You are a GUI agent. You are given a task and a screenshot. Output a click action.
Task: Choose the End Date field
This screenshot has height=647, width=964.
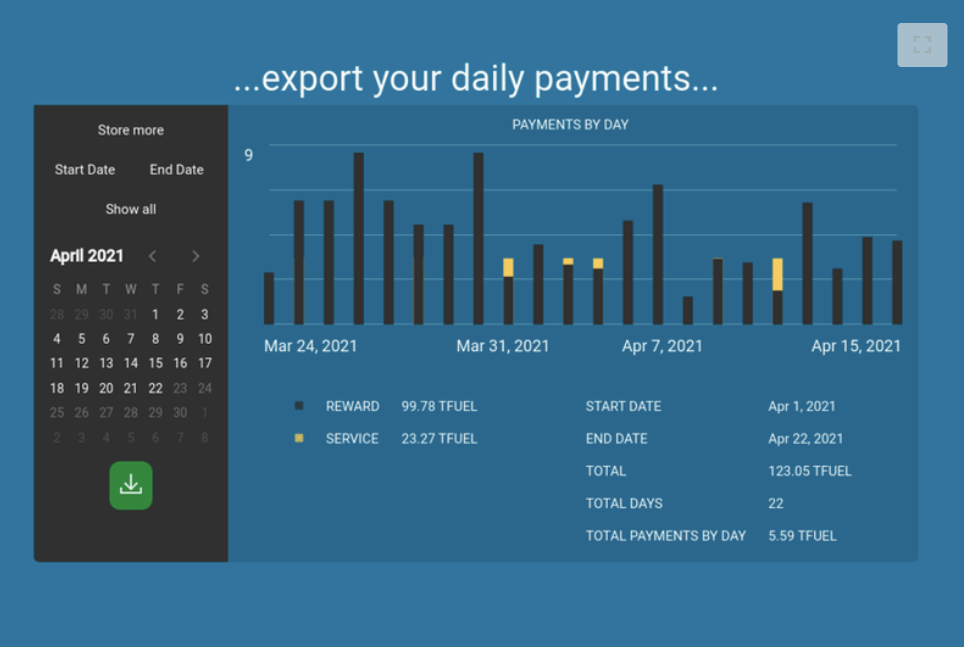(176, 170)
